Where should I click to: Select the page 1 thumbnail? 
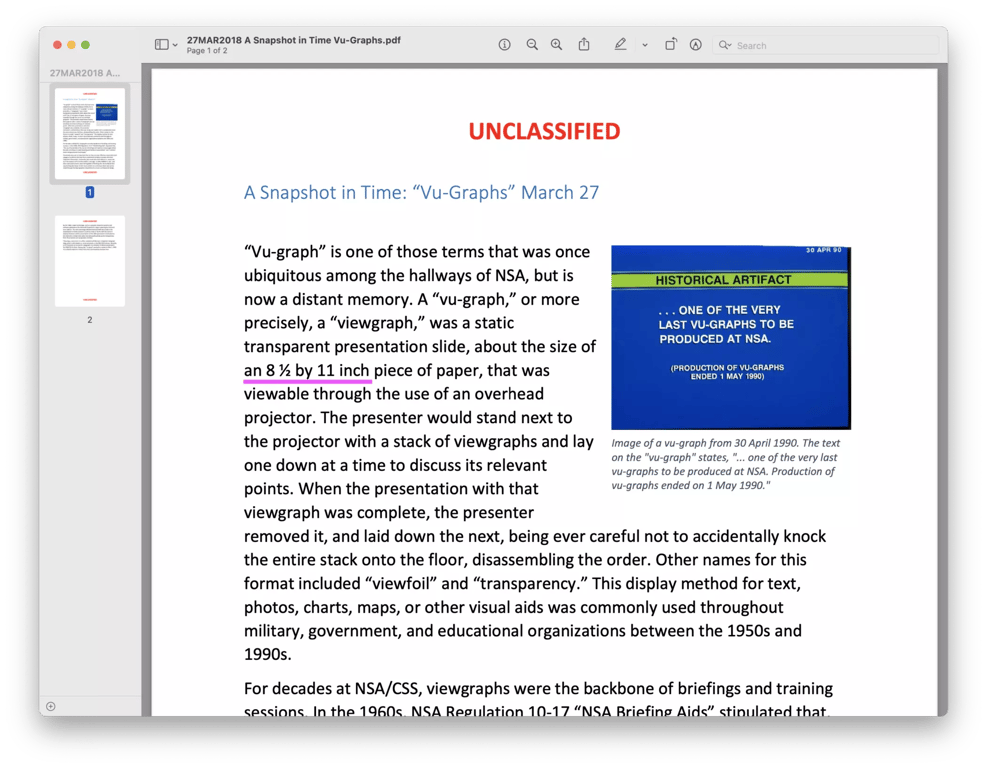tap(90, 133)
